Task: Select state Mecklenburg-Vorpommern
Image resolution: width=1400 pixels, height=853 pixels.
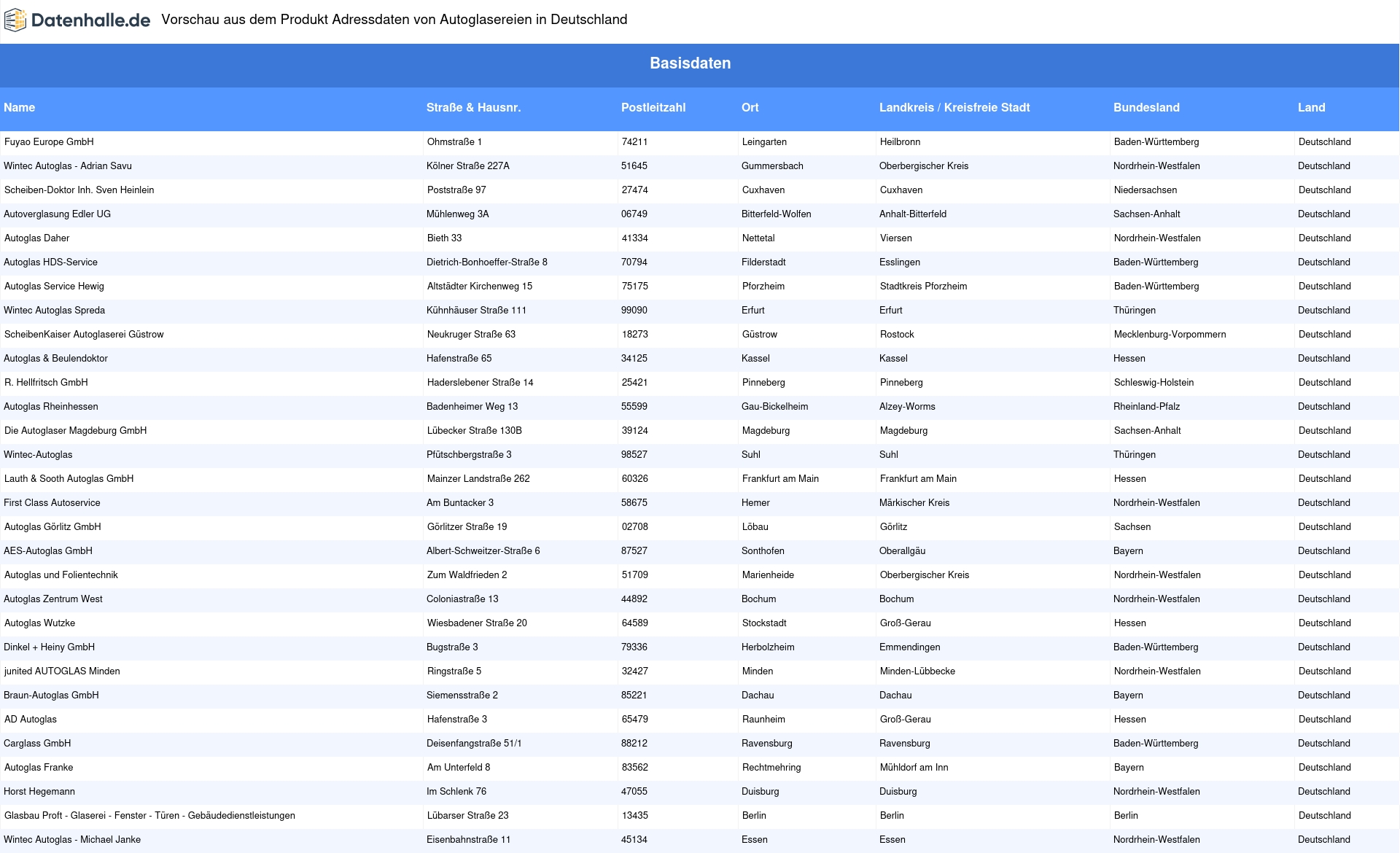Action: coord(1170,335)
